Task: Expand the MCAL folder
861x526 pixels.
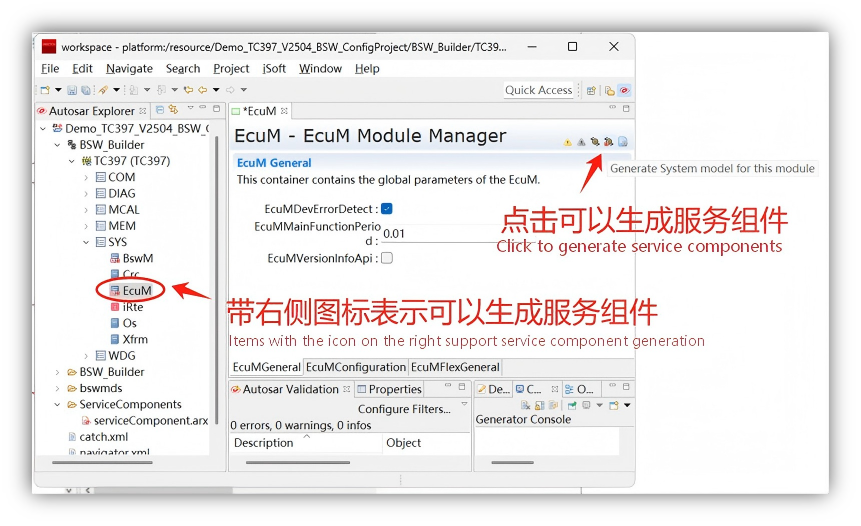Action: click(86, 210)
